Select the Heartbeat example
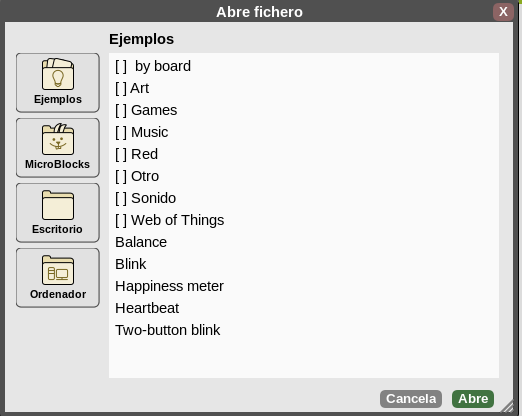The width and height of the screenshot is (522, 416). pyautogui.click(x=147, y=308)
